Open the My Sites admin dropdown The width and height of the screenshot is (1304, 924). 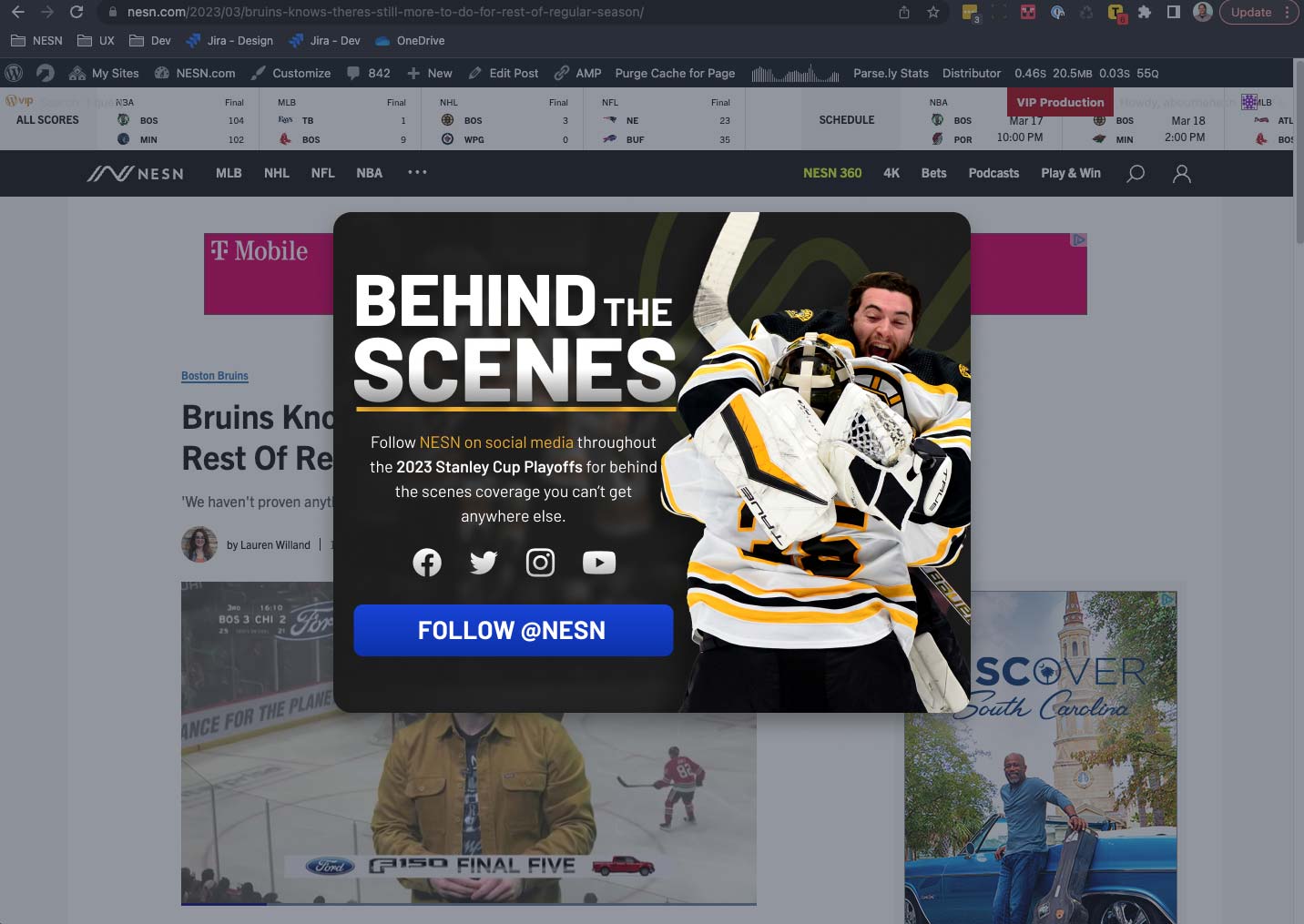point(105,73)
